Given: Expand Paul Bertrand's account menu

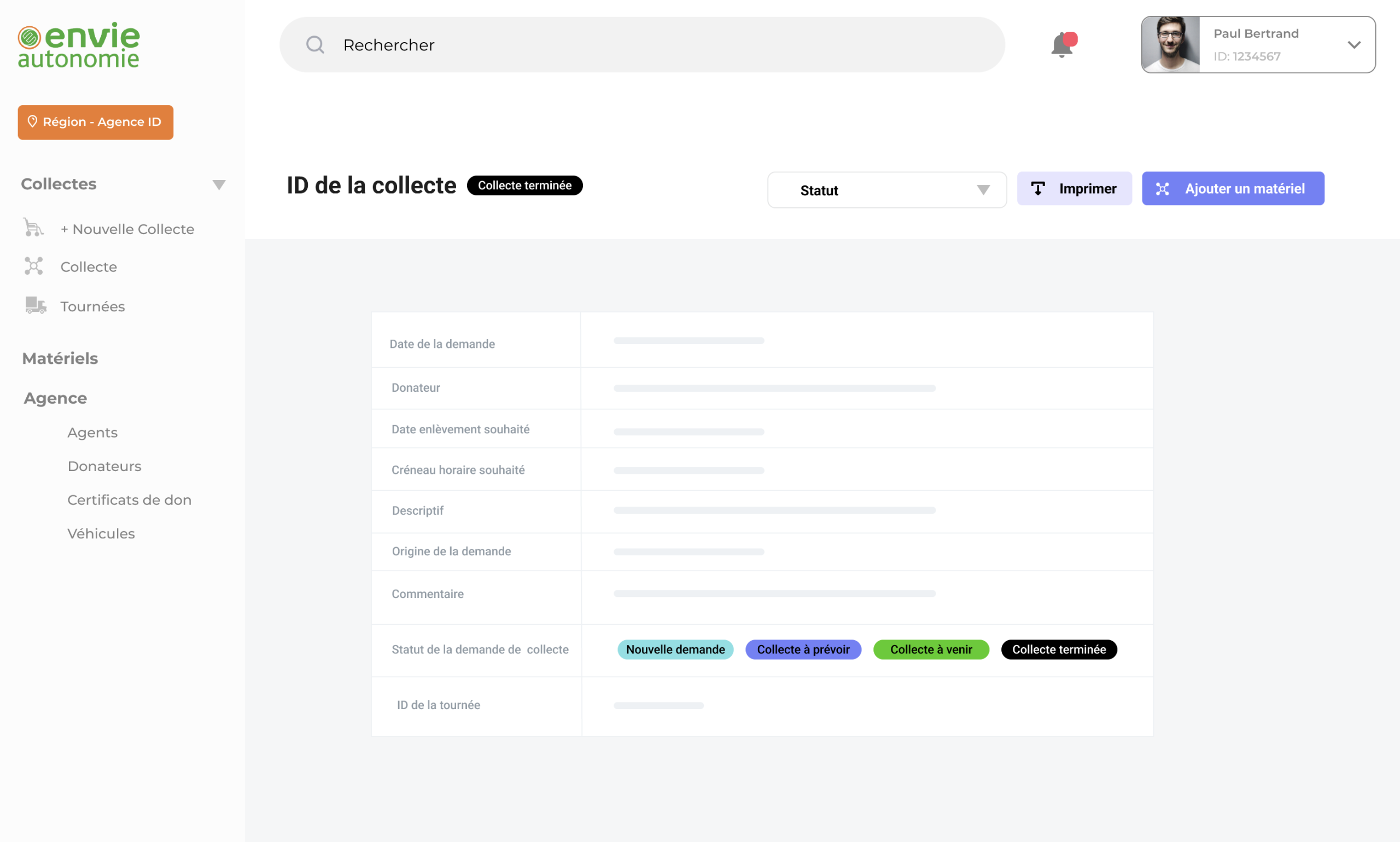Looking at the screenshot, I should click(x=1356, y=44).
